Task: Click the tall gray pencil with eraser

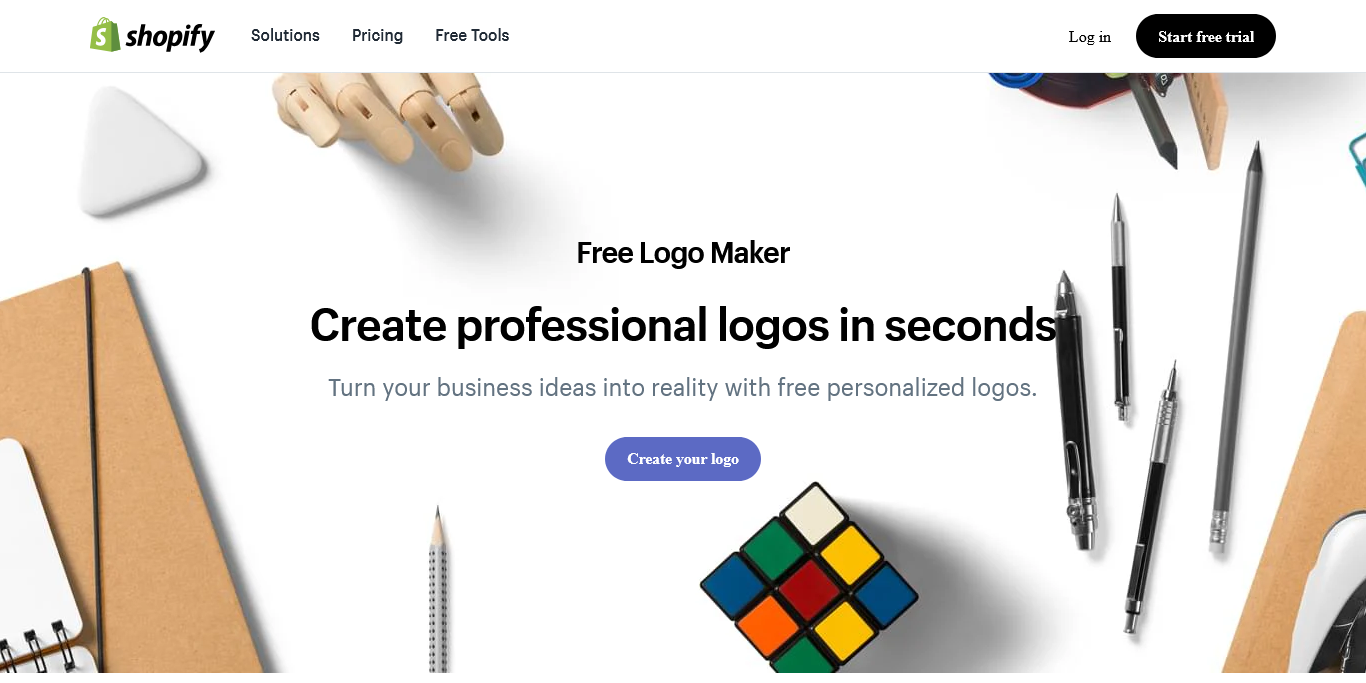Action: 1236,345
